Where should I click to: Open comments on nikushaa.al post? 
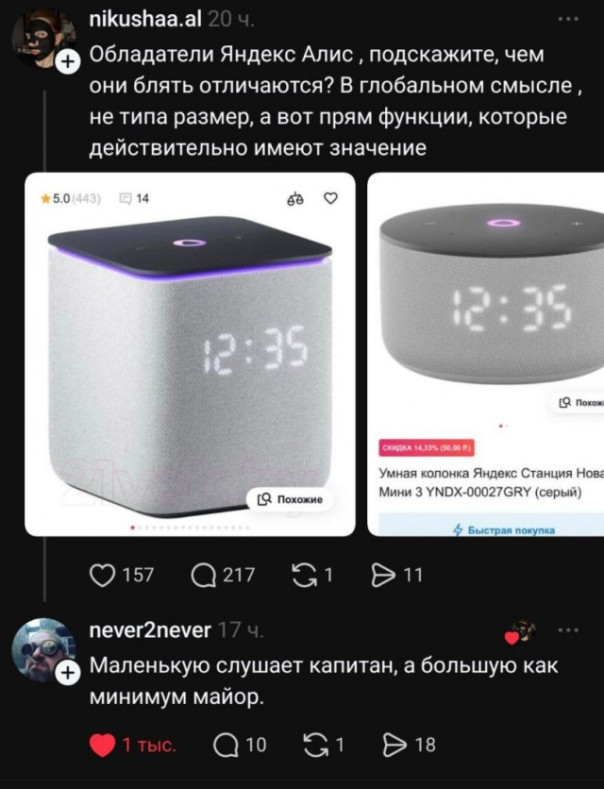203,575
